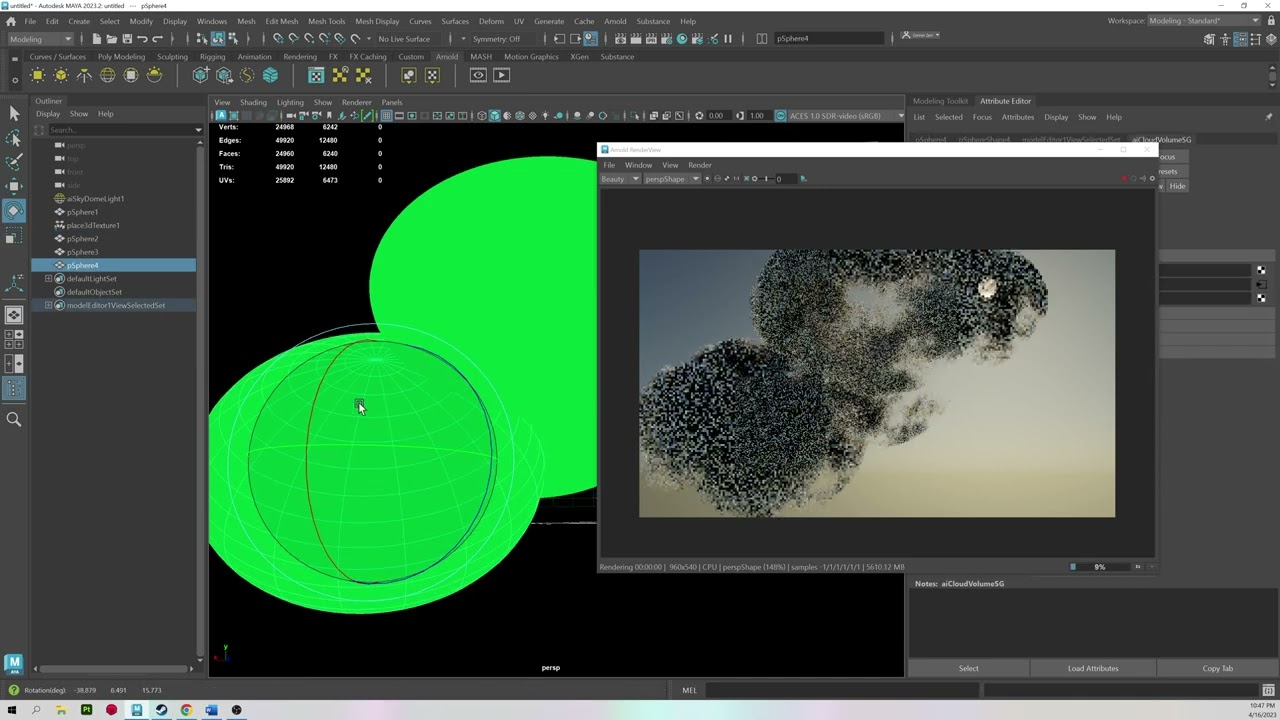Expand modelEditor1ViewSelectedSet in Outliner
This screenshot has width=1280, height=720.
coord(48,305)
